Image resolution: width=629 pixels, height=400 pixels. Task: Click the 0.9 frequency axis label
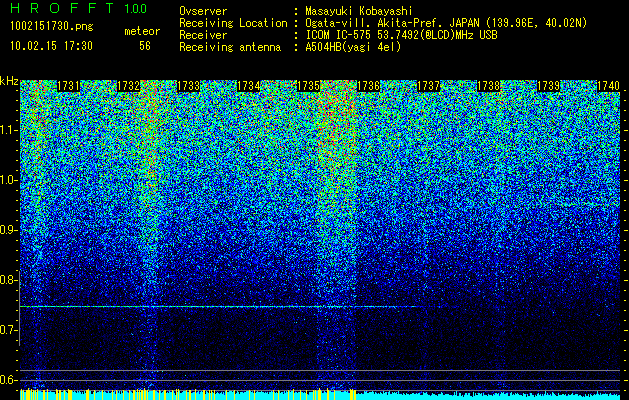point(7,230)
